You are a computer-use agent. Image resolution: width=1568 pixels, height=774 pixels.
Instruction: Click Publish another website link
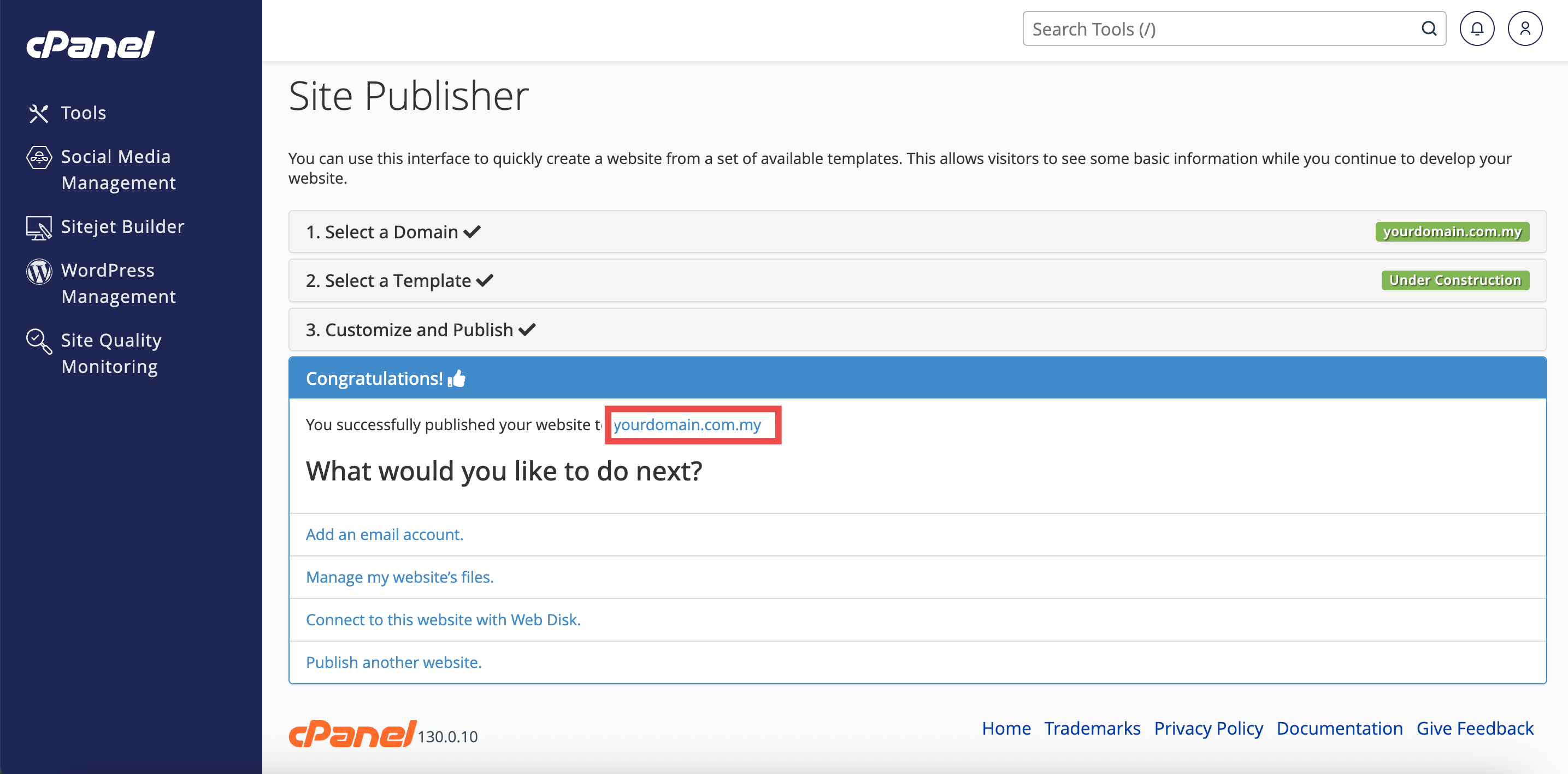click(x=393, y=662)
